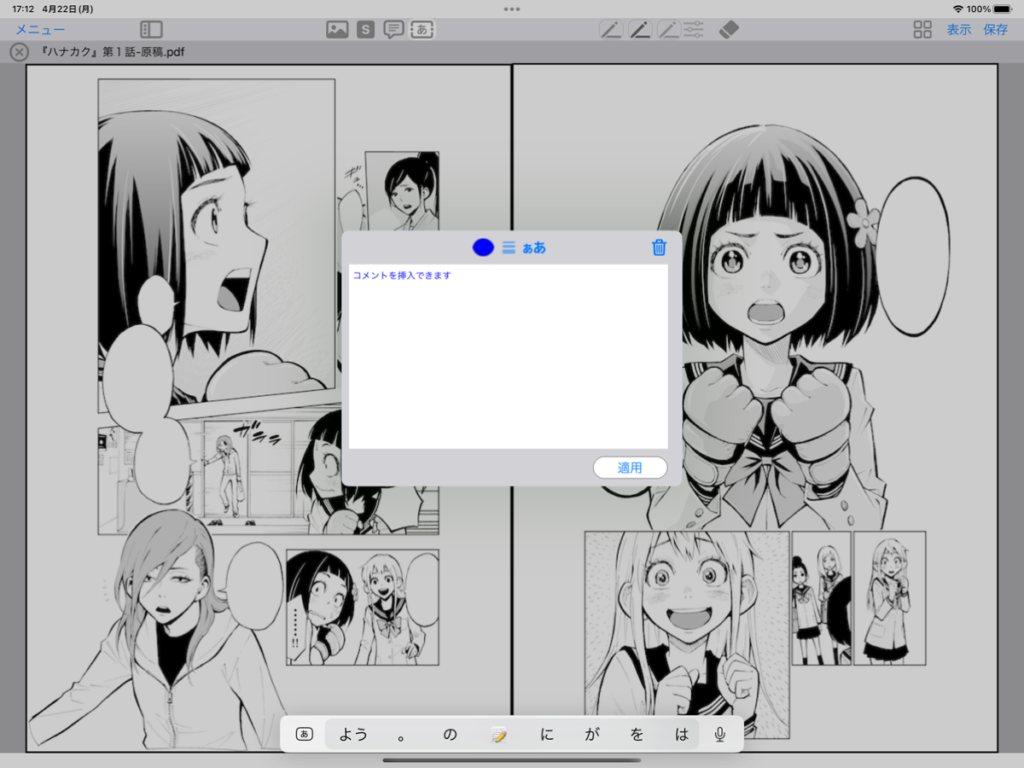Open the blue comment color picker

click(x=483, y=248)
